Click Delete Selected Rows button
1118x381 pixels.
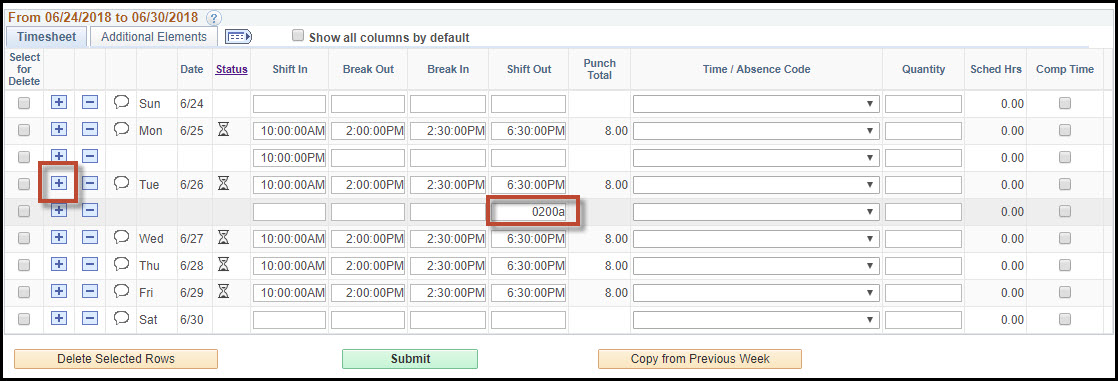coord(116,359)
